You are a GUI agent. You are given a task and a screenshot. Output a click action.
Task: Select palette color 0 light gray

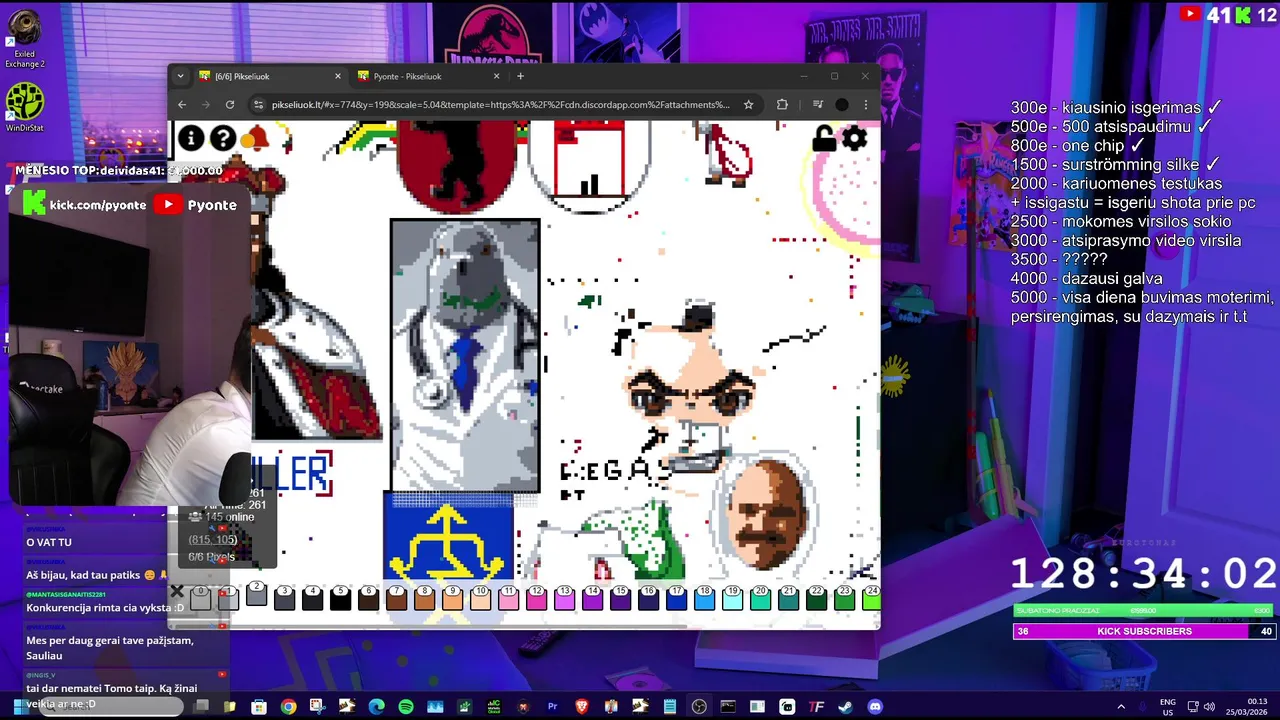click(200, 597)
